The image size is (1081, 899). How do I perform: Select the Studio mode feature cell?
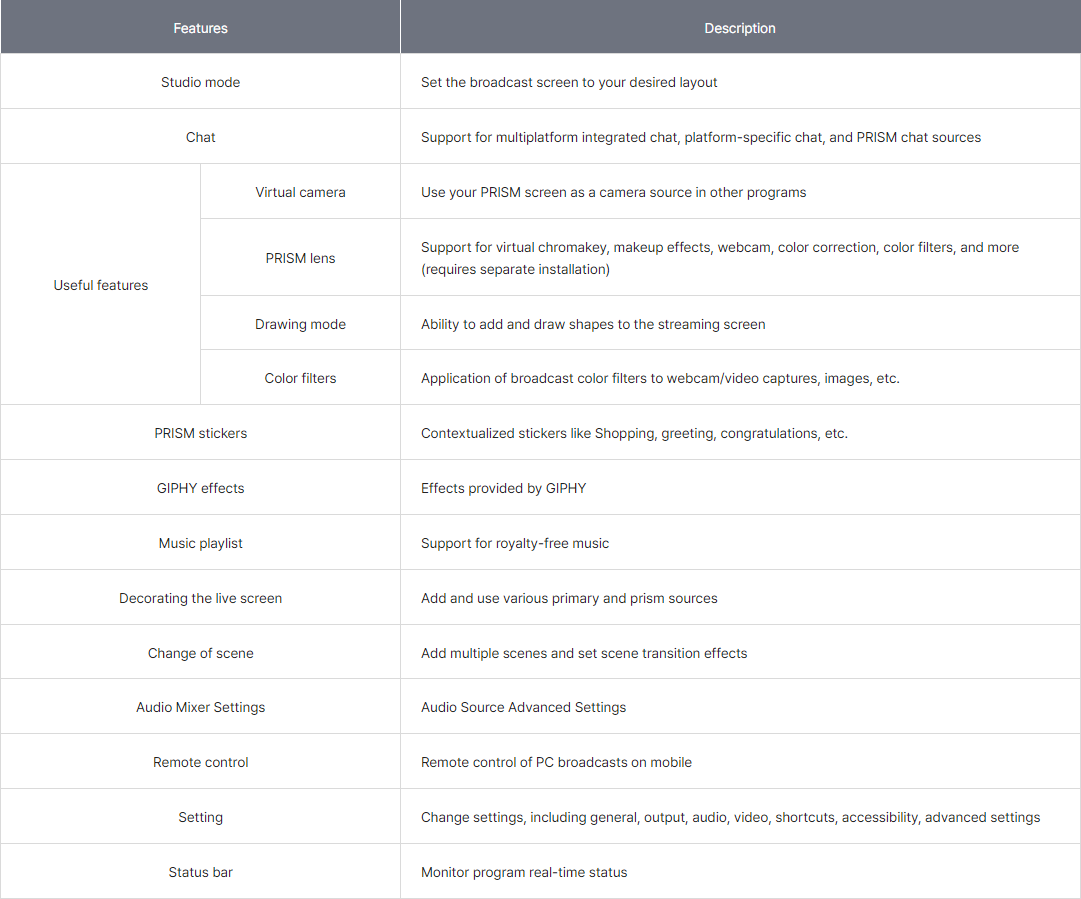pyautogui.click(x=200, y=82)
